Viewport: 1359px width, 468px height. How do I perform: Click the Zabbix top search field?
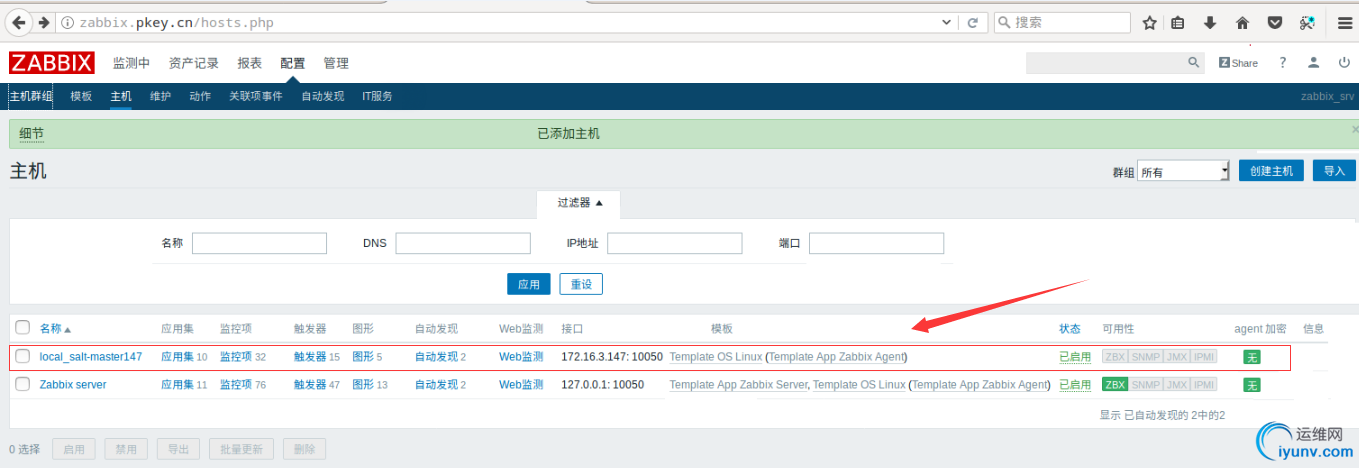pos(1105,62)
